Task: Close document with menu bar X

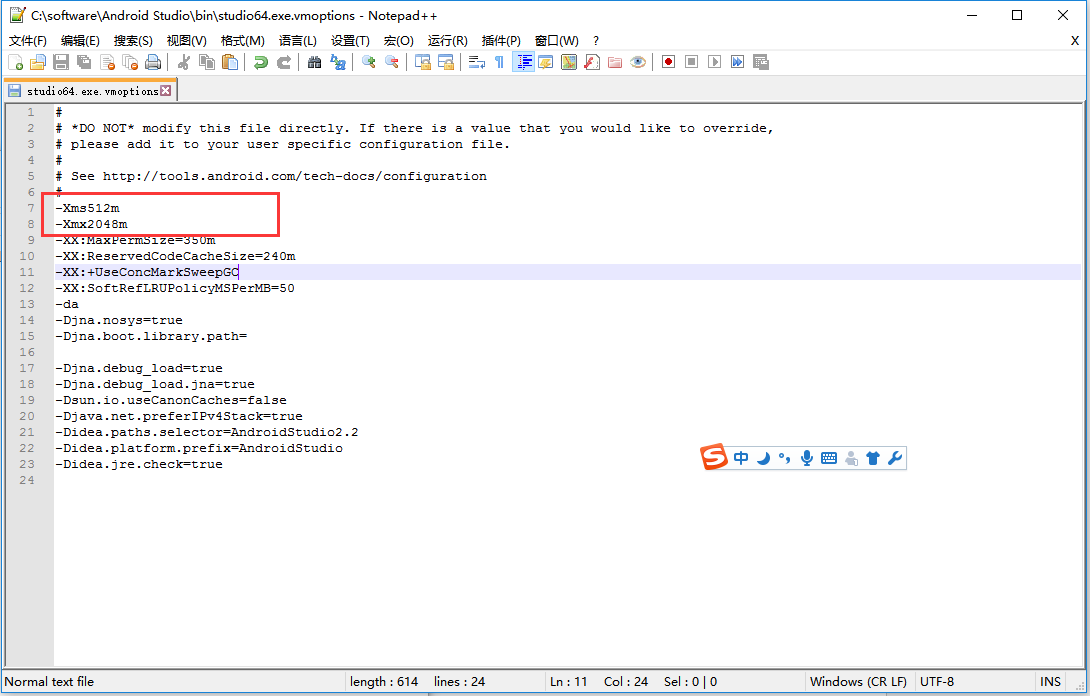Action: tap(1075, 41)
